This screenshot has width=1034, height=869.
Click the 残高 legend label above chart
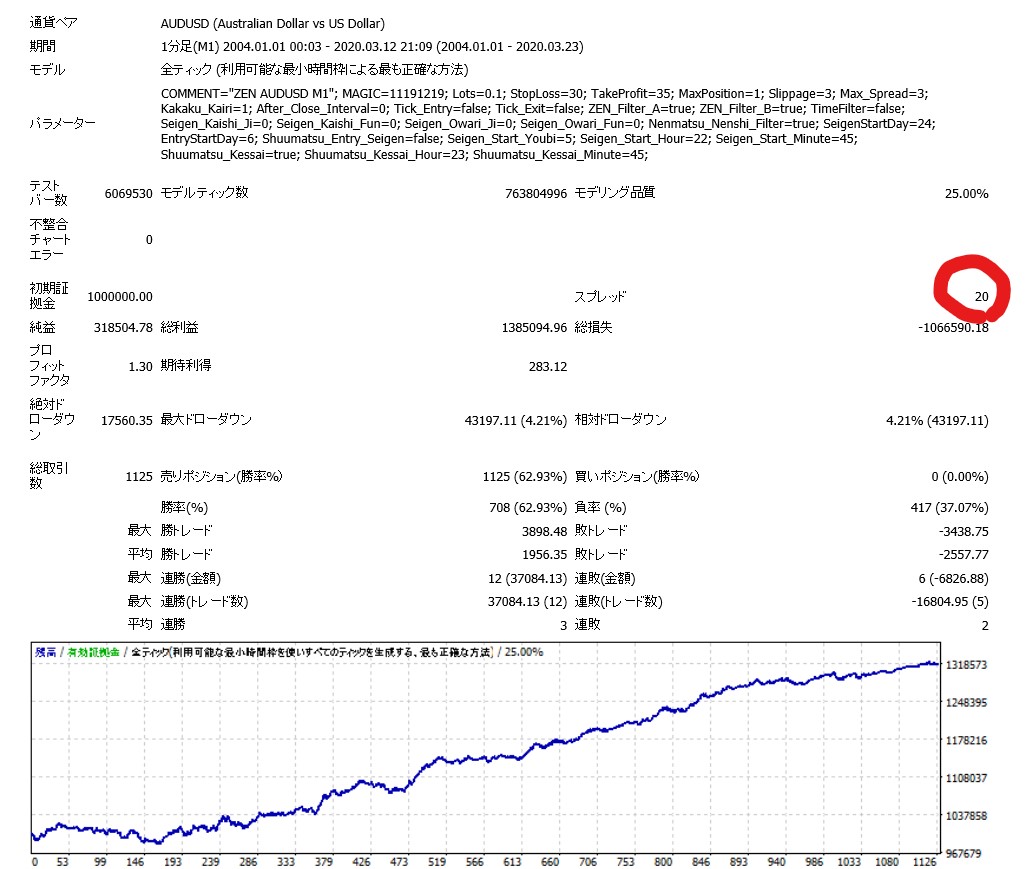pyautogui.click(x=45, y=652)
